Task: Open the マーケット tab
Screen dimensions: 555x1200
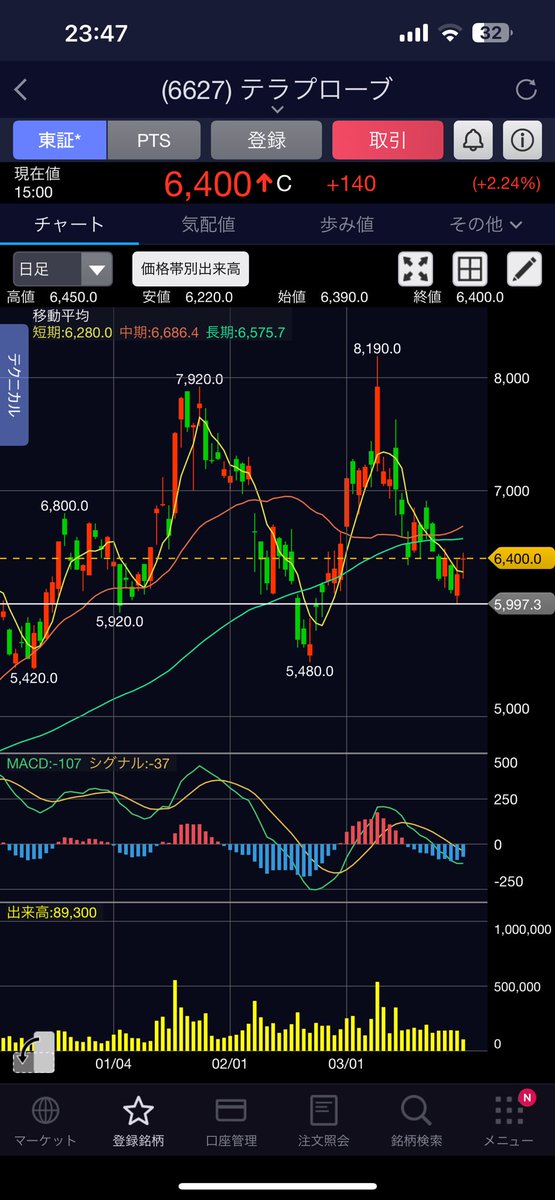Action: click(x=45, y=1120)
